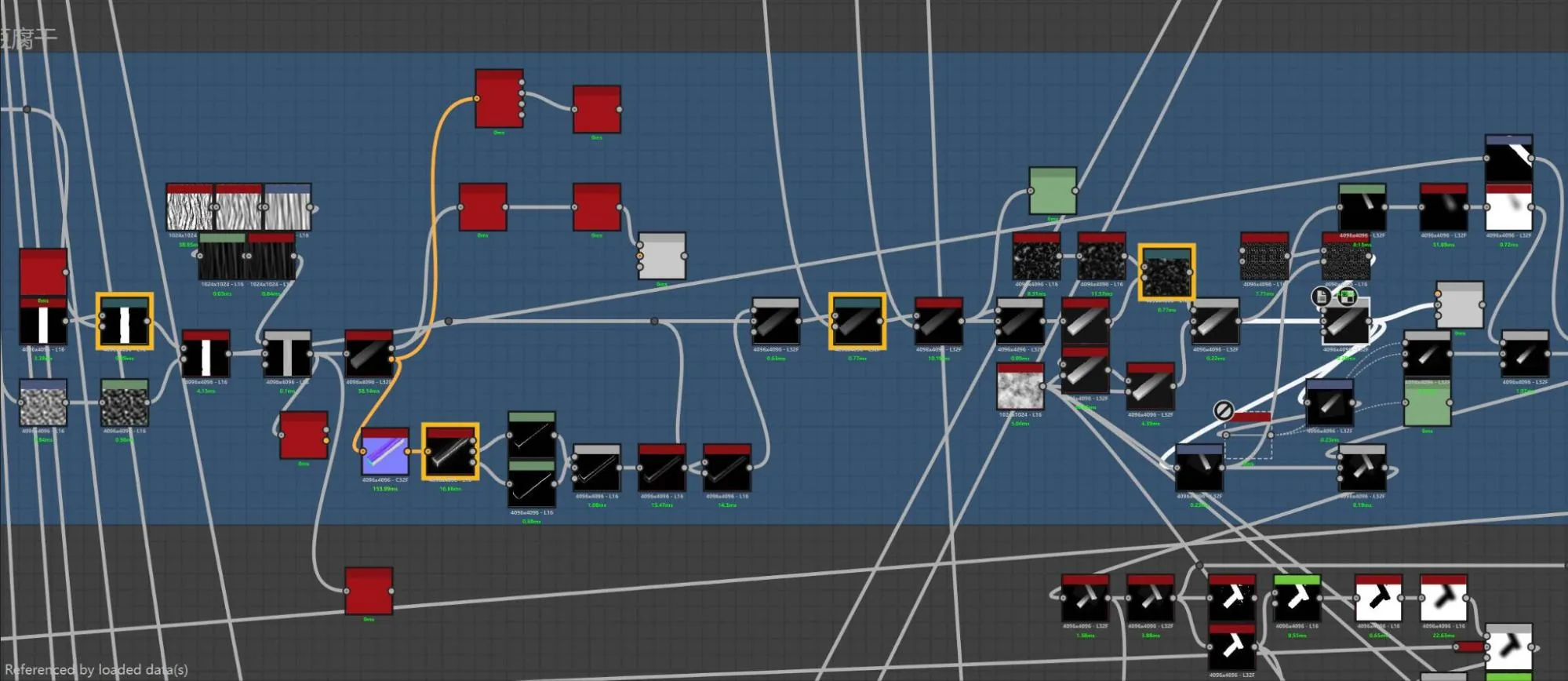Select the yellow-outlined white stripe node at left
Screen dimensions: 1568x681
coord(125,321)
